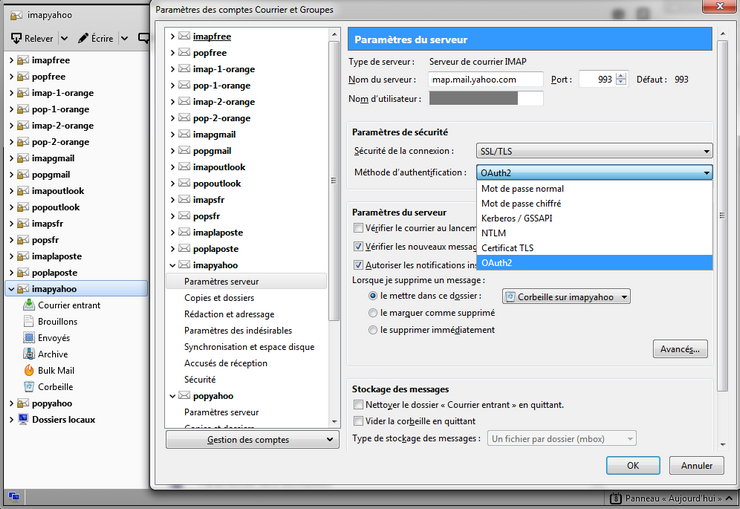Screen dimensions: 740x509
Task: Click imaplaposte envelope icon in settings tree
Action: click(184, 233)
